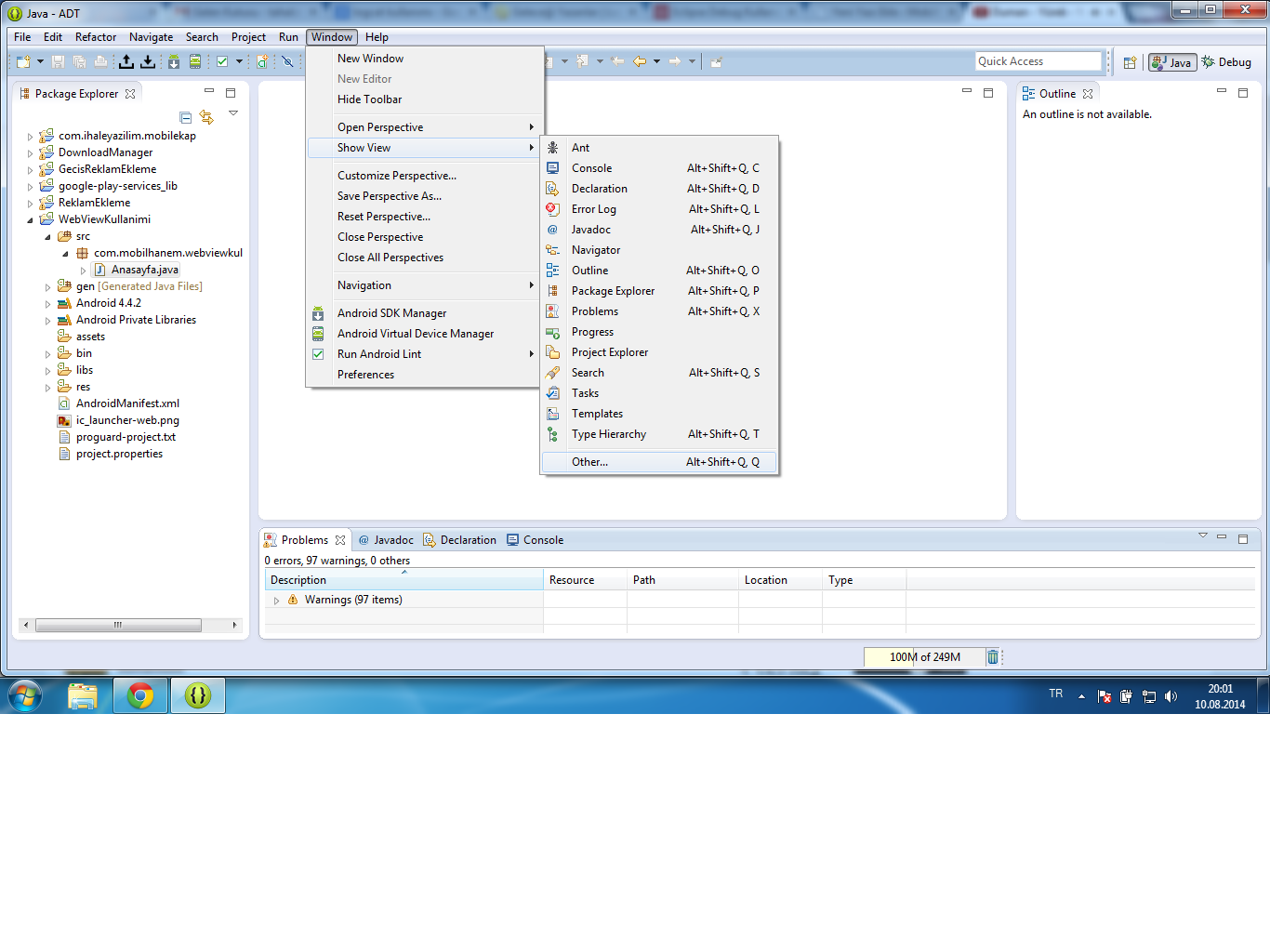Open dropdown arrow next to New icon
Screen dimensions: 1270x952
point(40,61)
